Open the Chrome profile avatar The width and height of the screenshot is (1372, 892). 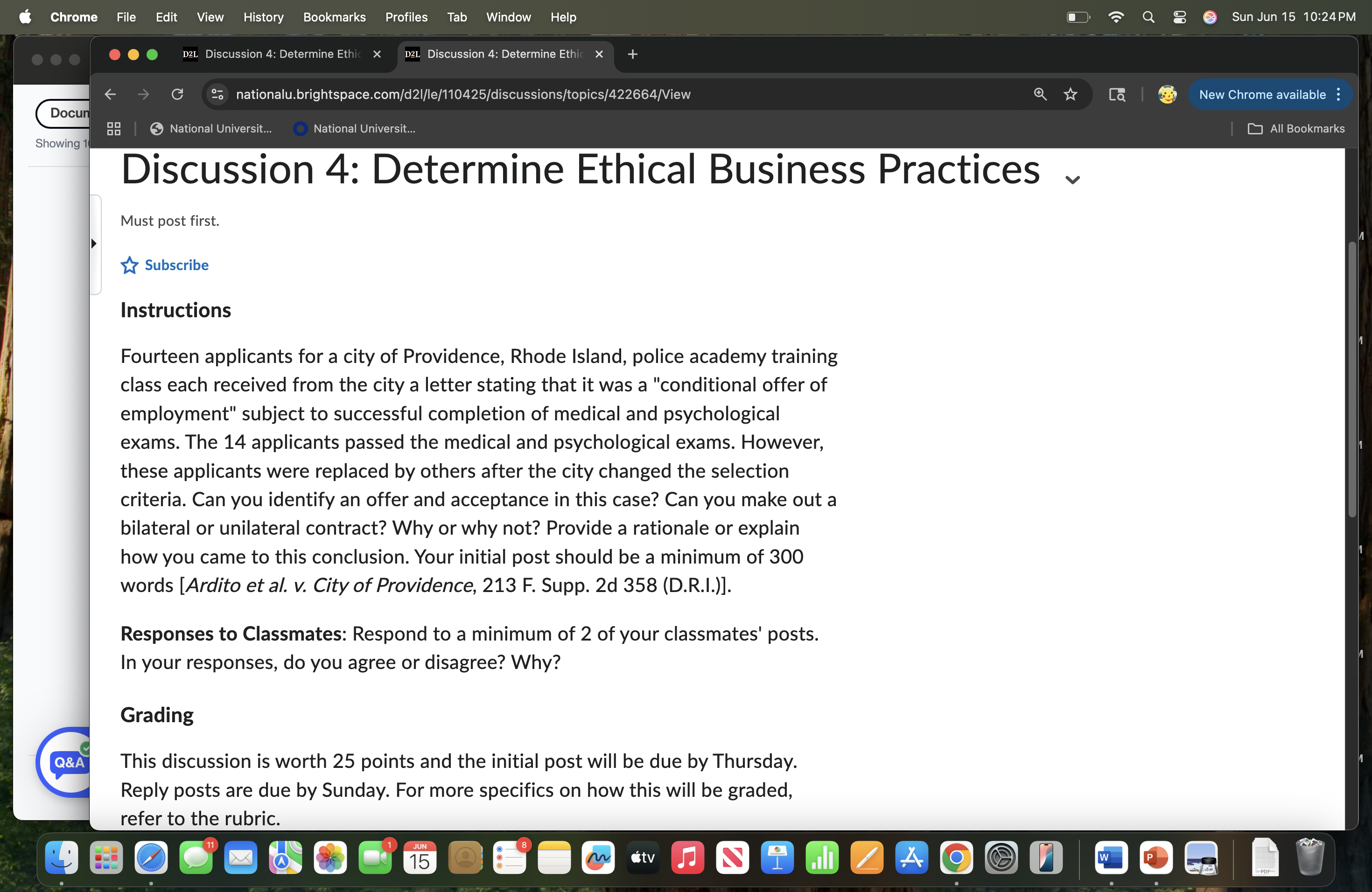click(x=1167, y=95)
